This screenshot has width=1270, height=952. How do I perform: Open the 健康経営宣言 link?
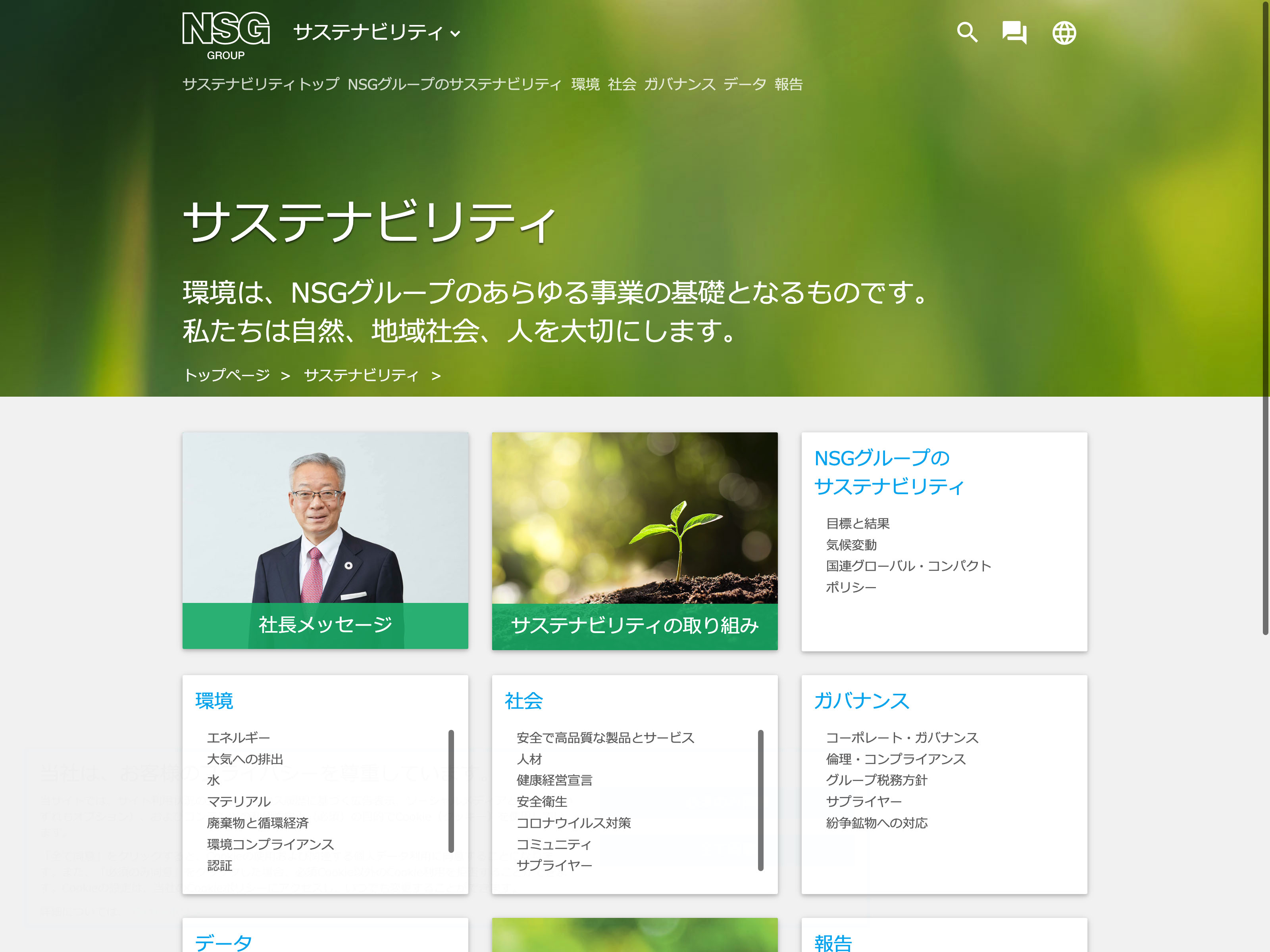554,780
